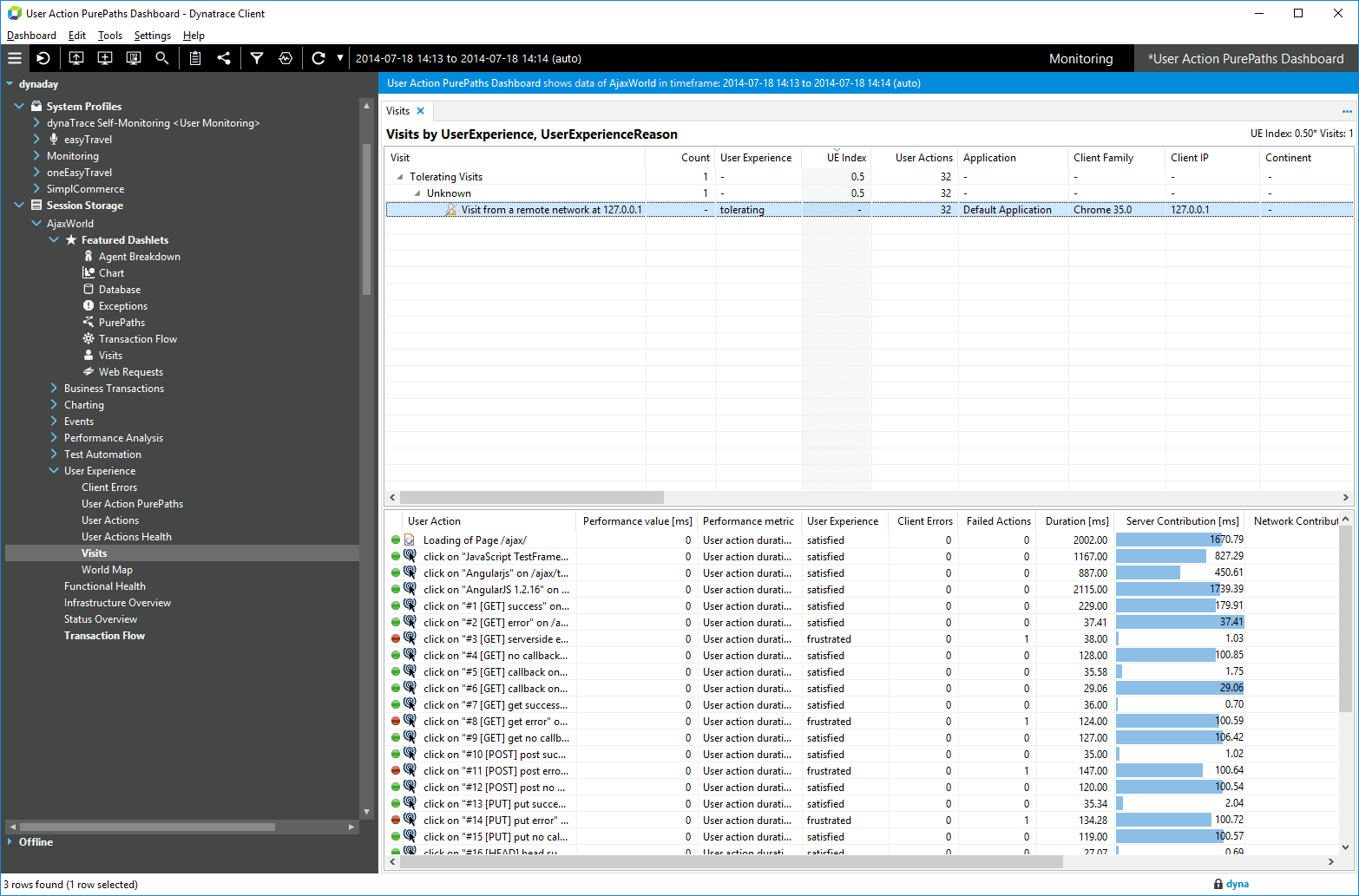Image resolution: width=1359 pixels, height=896 pixels.
Task: Expand the Performance Analysis node
Action: (54, 437)
